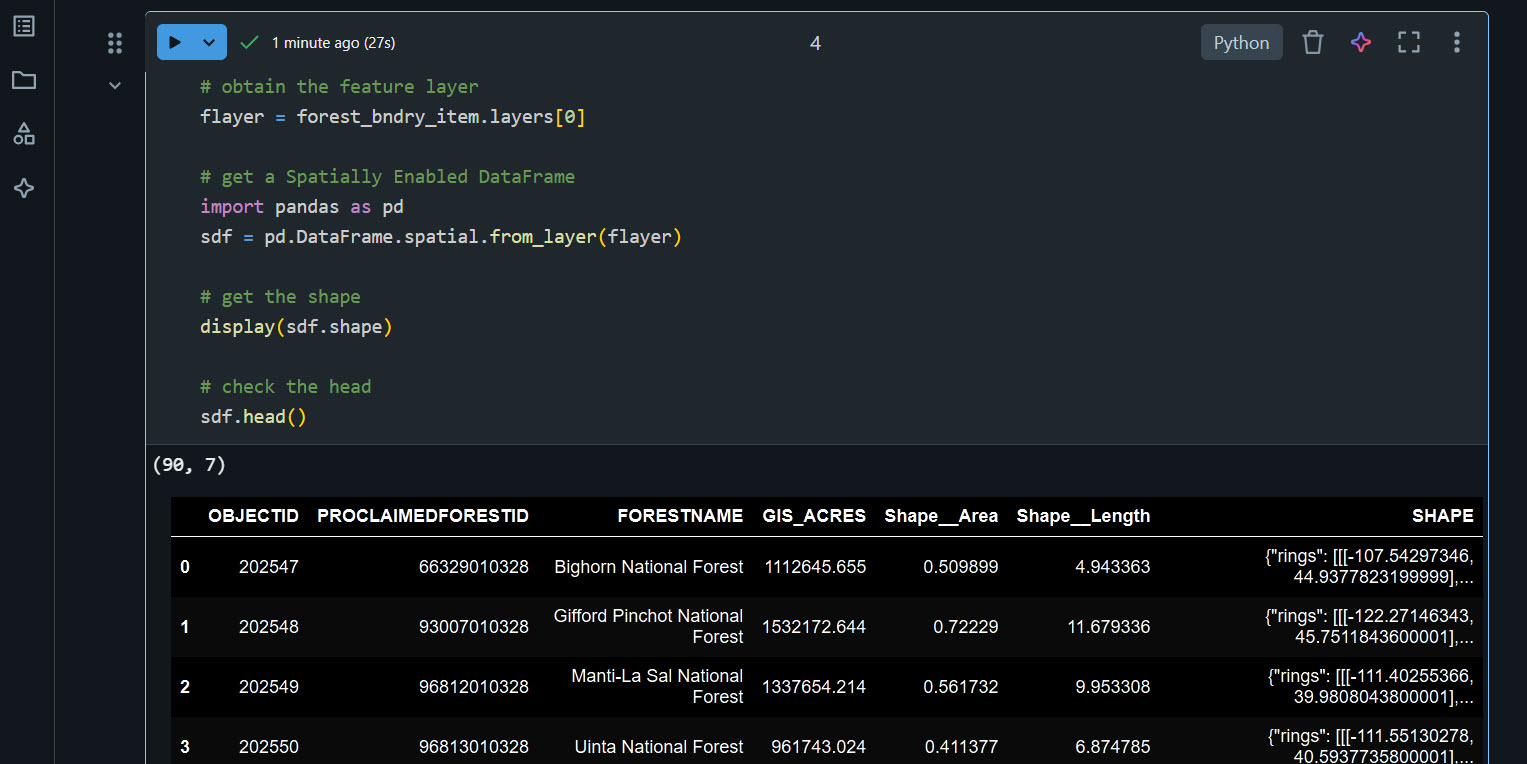Click the FORESTNAME column header
The width and height of the screenshot is (1527, 764).
[x=680, y=516]
